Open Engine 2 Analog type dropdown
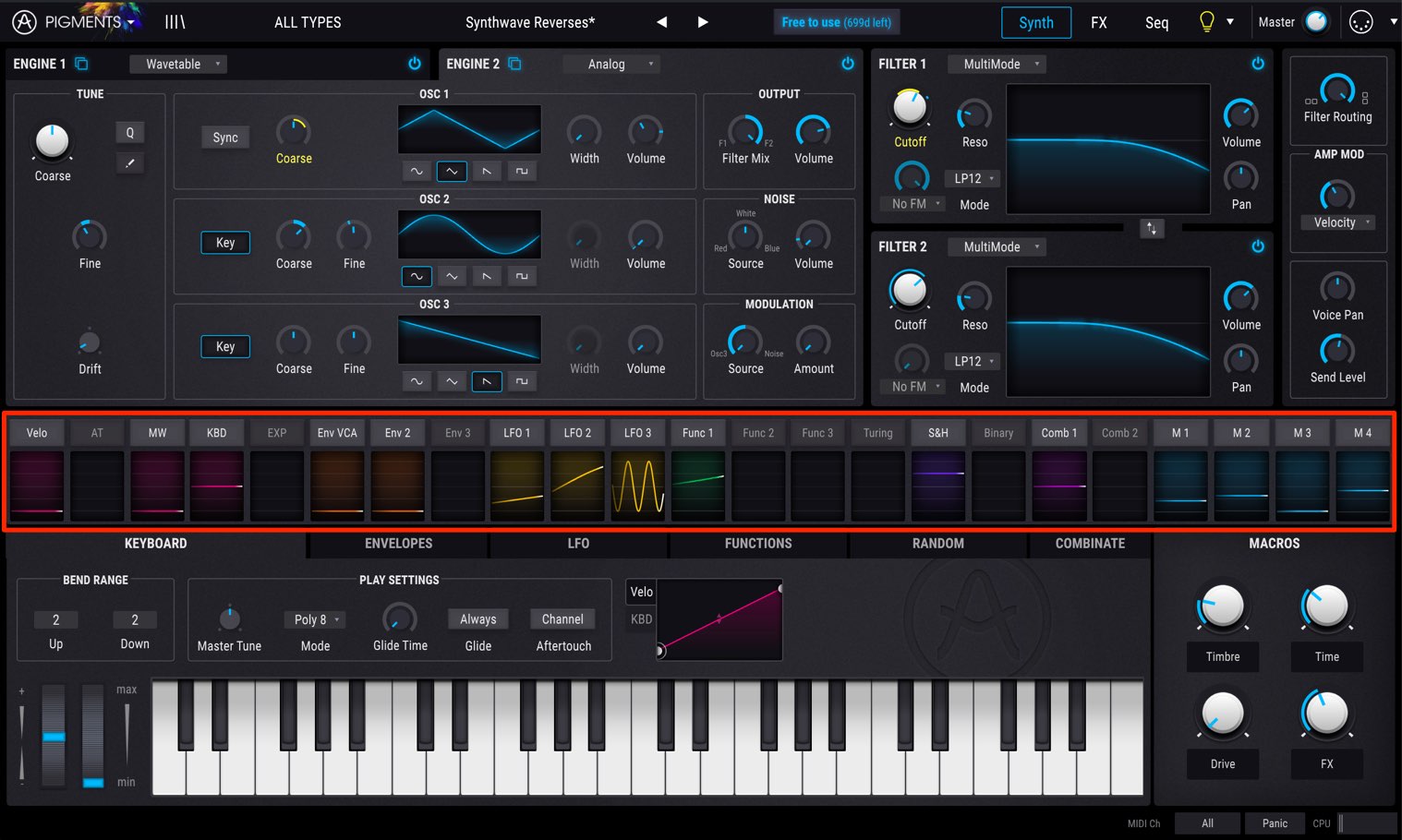 click(611, 64)
